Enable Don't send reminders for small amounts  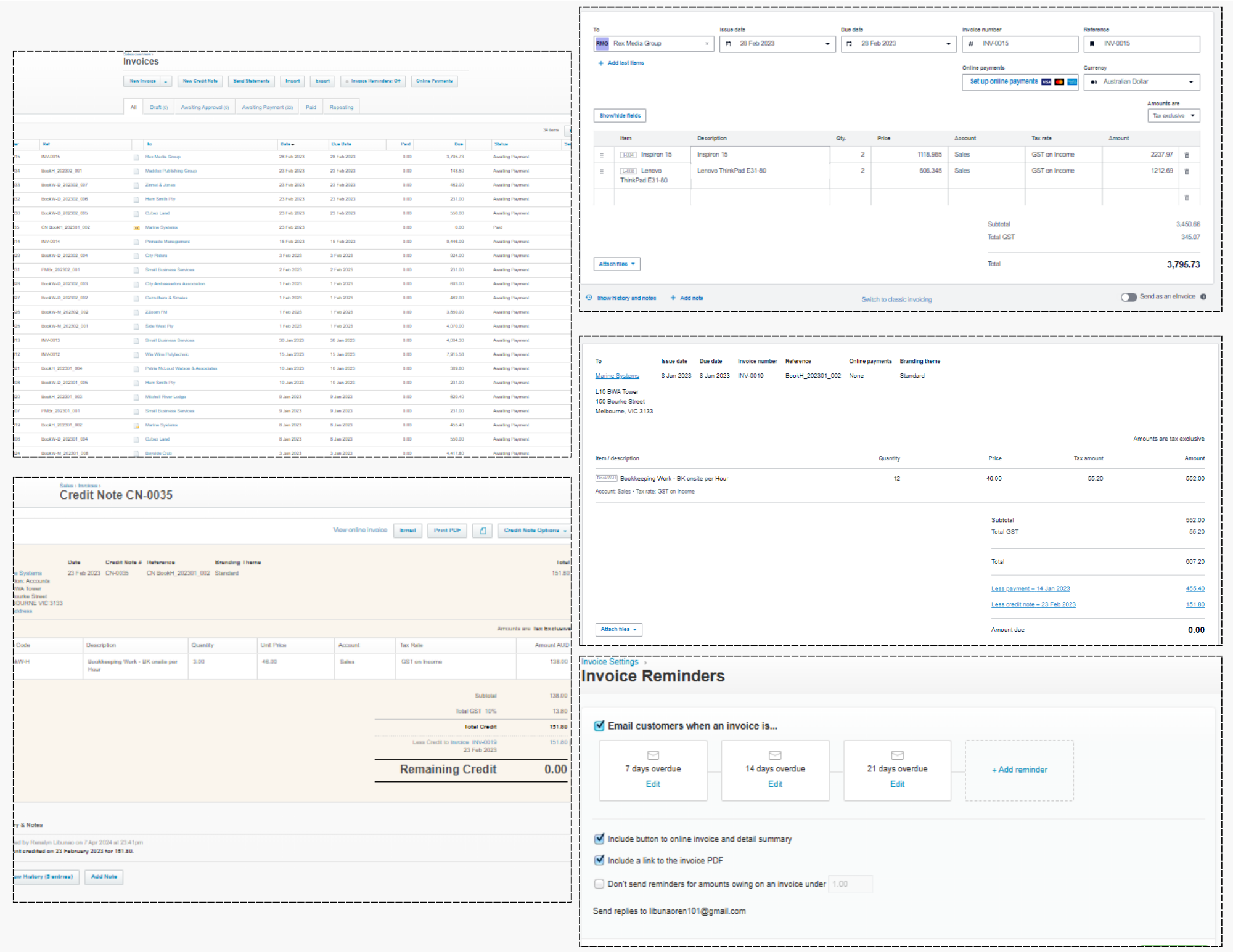point(599,884)
